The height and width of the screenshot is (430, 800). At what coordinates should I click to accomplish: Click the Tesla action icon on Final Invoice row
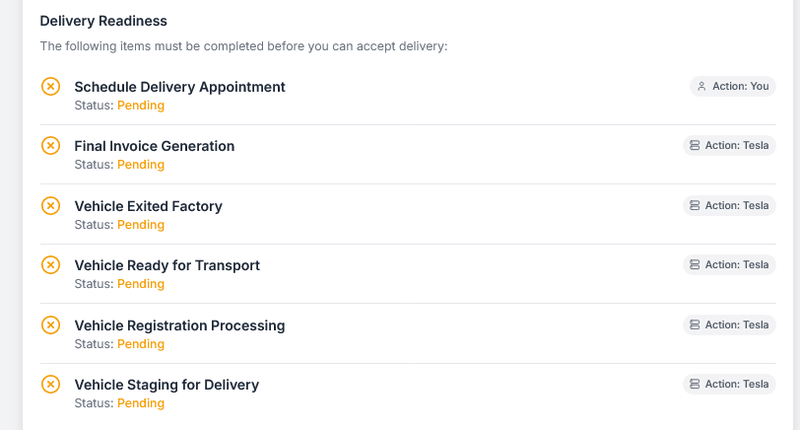pos(694,146)
